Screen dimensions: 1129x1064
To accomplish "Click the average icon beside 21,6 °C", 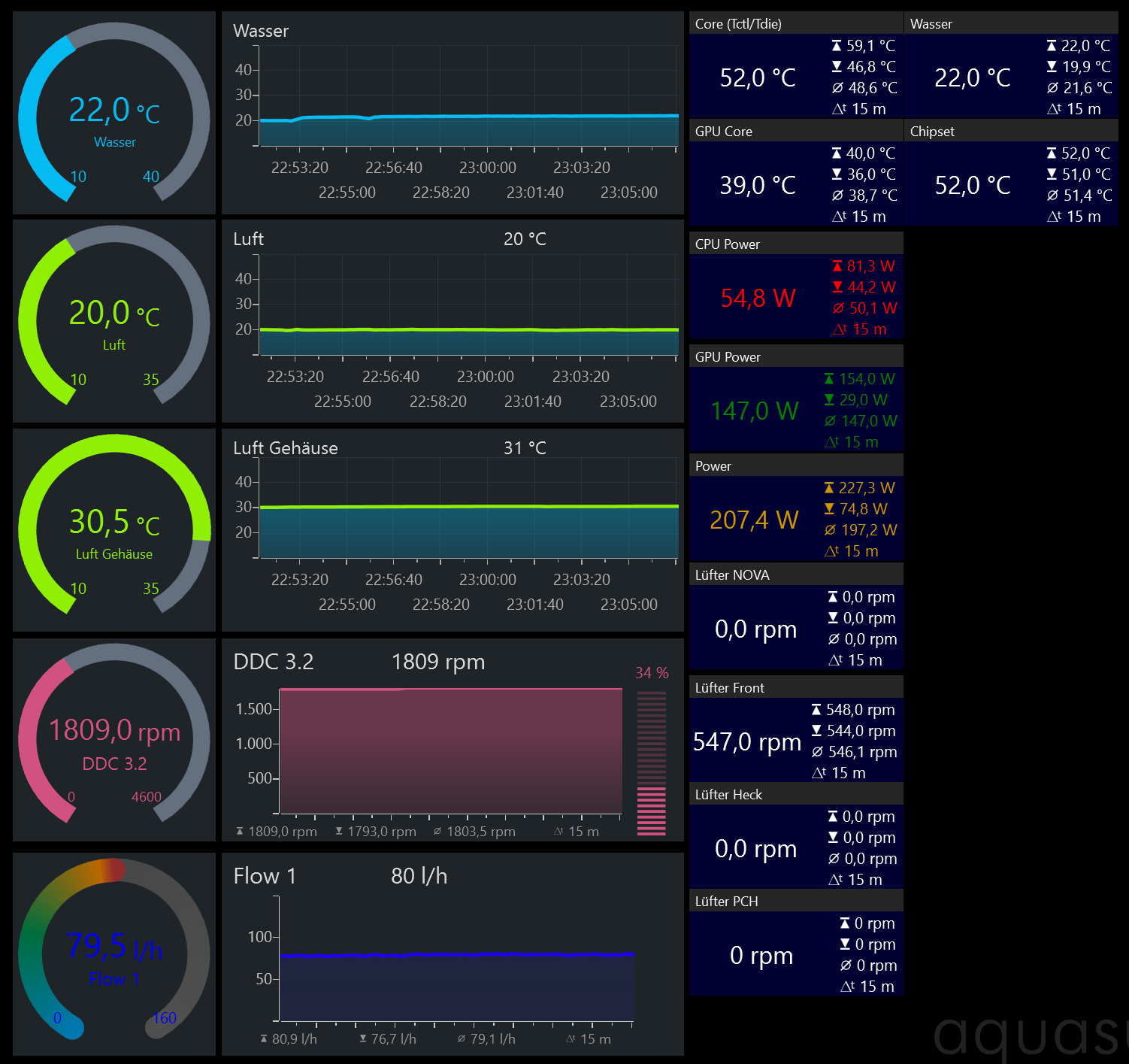I will (1052, 88).
